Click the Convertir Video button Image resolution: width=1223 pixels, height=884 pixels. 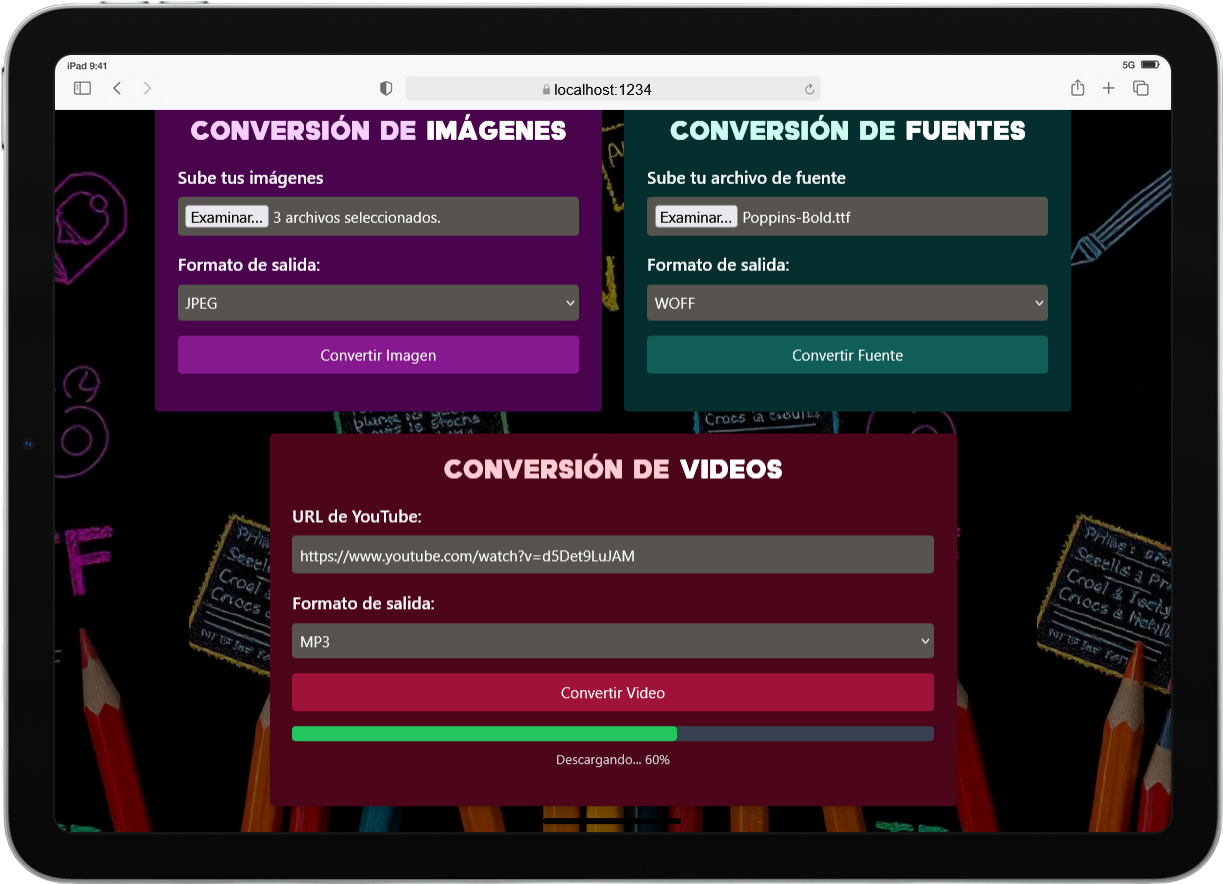tap(612, 693)
